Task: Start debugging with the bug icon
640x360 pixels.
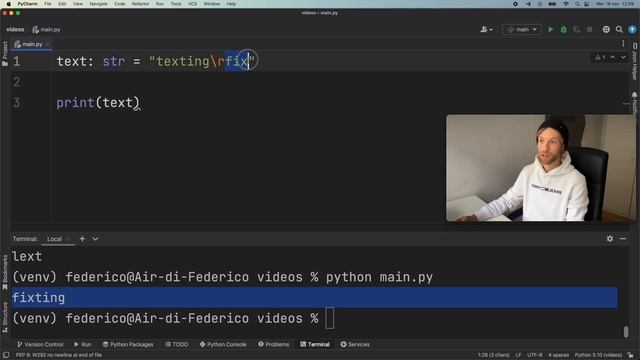Action: pyautogui.click(x=564, y=29)
